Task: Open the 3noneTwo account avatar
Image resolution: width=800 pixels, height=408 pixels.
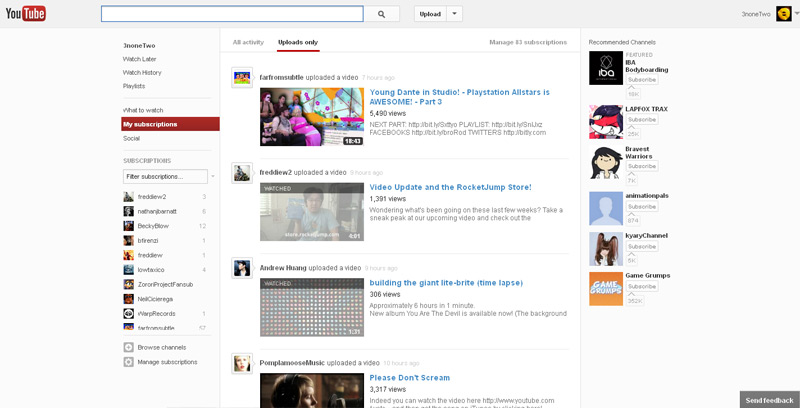Action: [784, 14]
